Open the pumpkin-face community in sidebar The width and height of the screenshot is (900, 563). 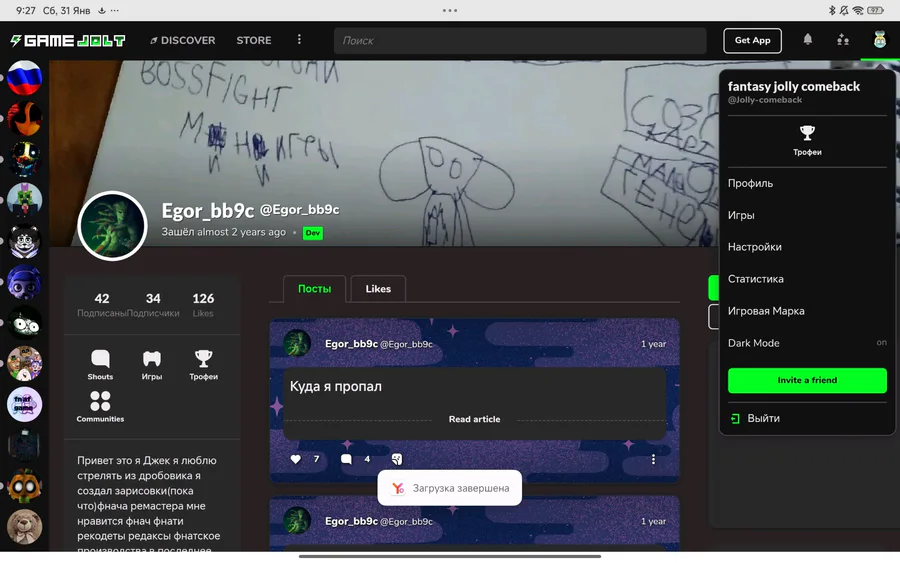[x=24, y=486]
